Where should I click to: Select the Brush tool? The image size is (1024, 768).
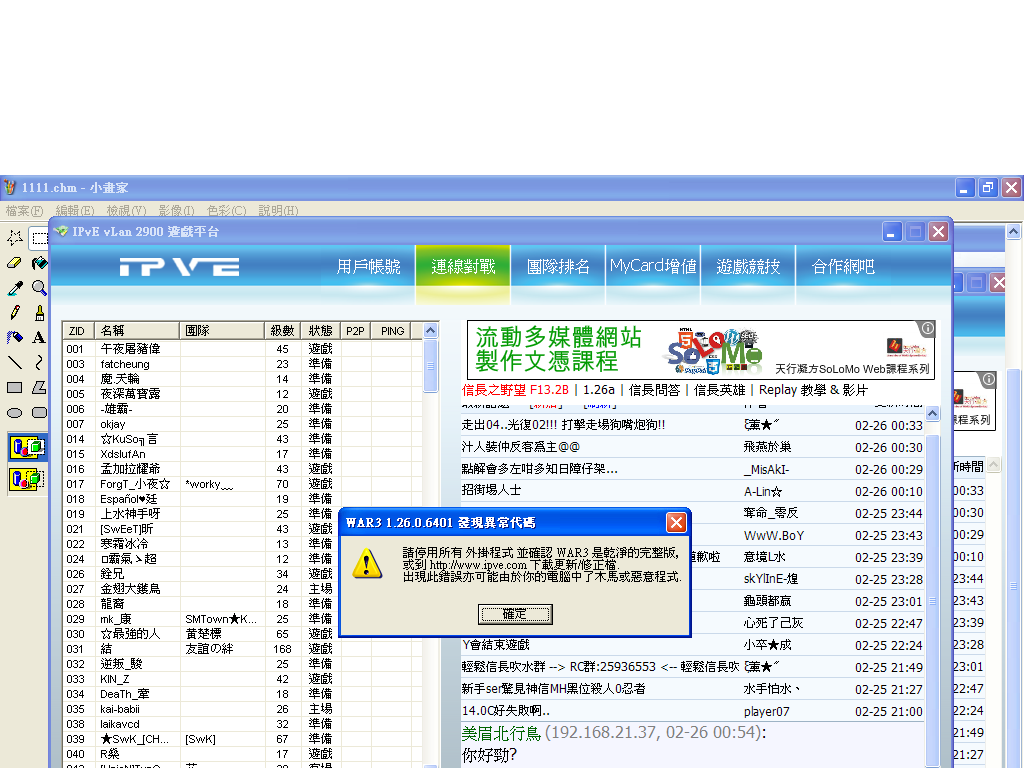pyautogui.click(x=38, y=312)
